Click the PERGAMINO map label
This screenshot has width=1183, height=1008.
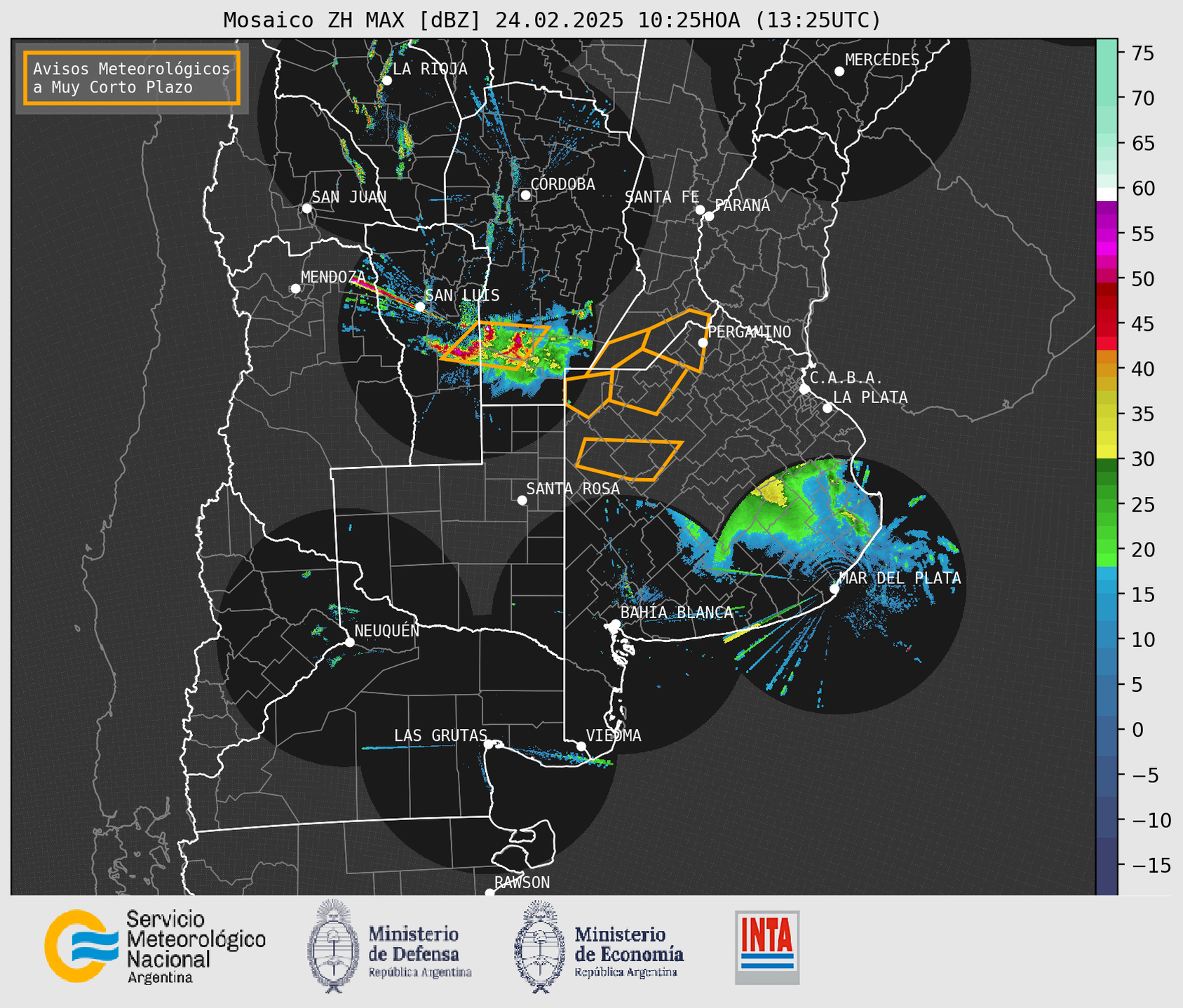(x=750, y=332)
